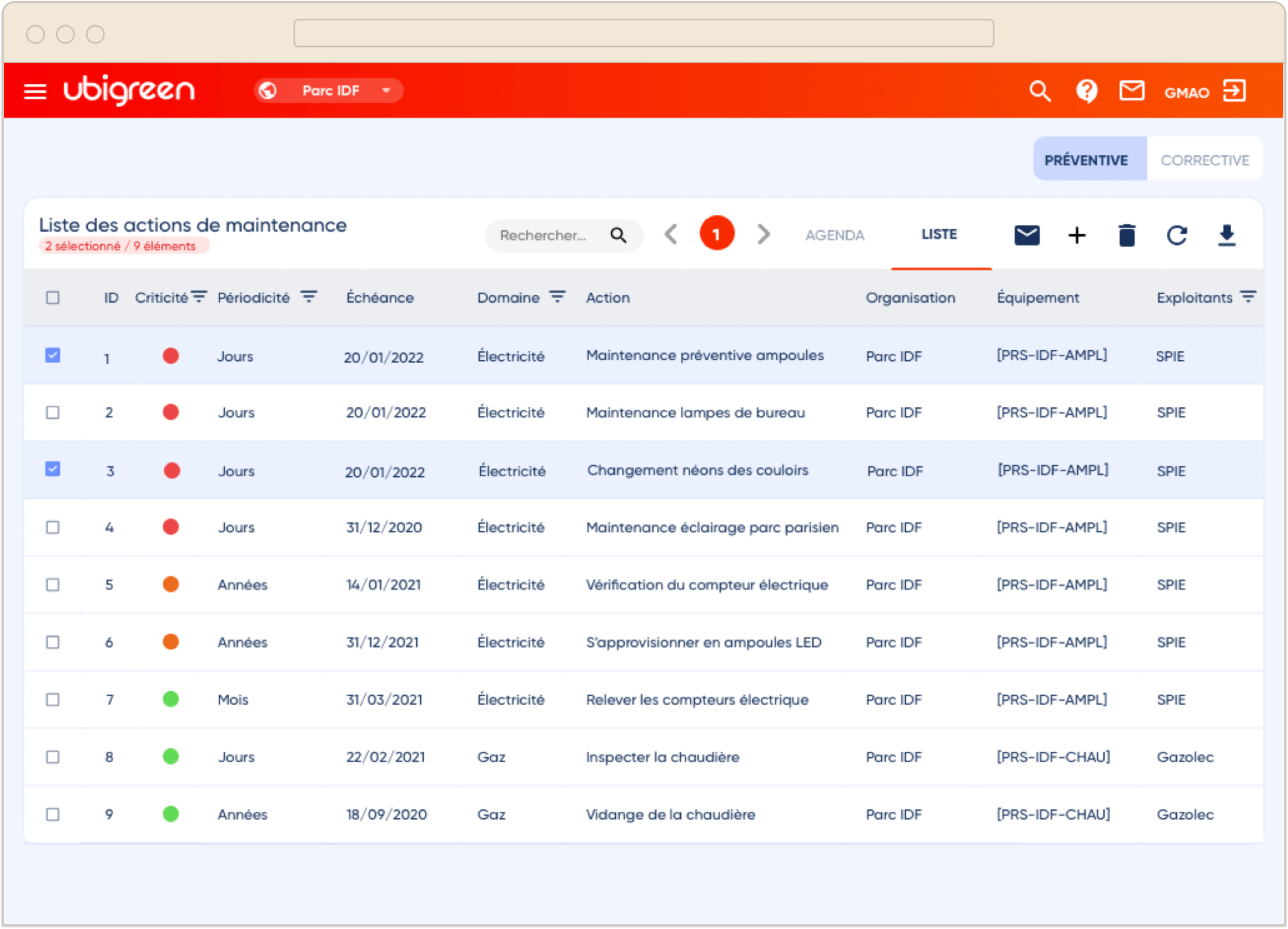Switch to the CORRECTIVE tab
This screenshot has width=1288, height=929.
click(x=1204, y=160)
